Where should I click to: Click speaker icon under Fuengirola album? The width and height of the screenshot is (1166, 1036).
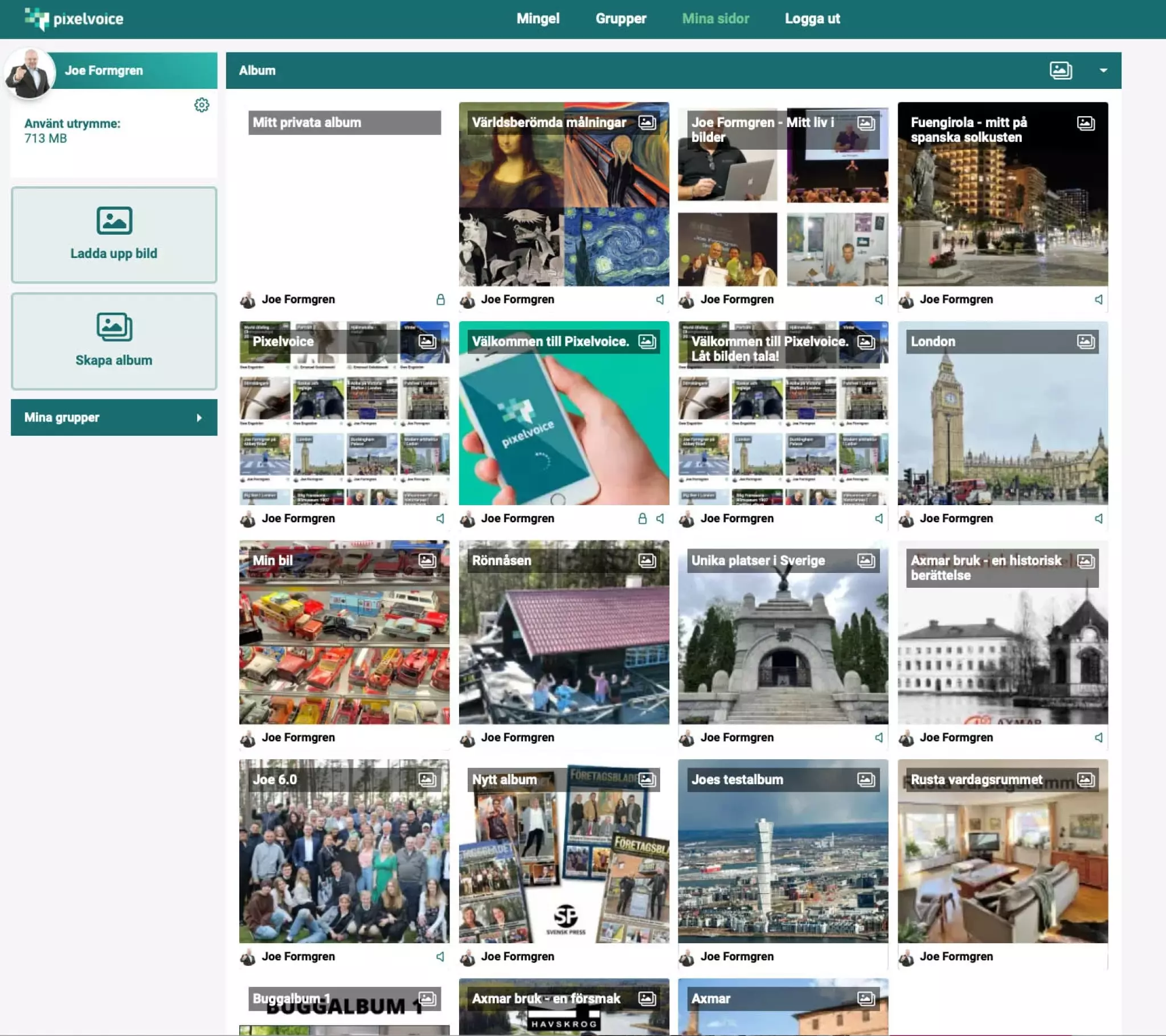click(x=1099, y=300)
